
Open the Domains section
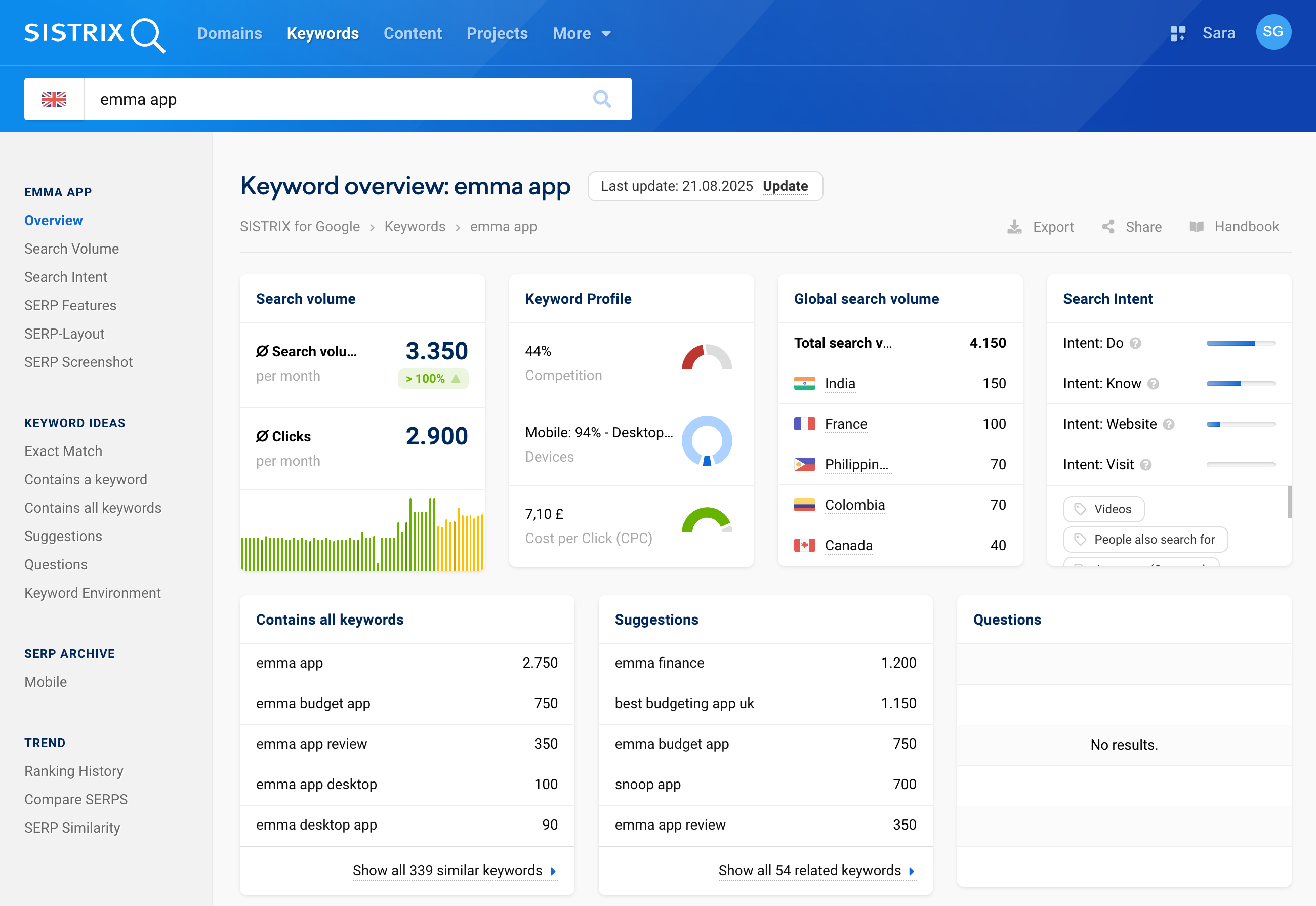coord(229,33)
